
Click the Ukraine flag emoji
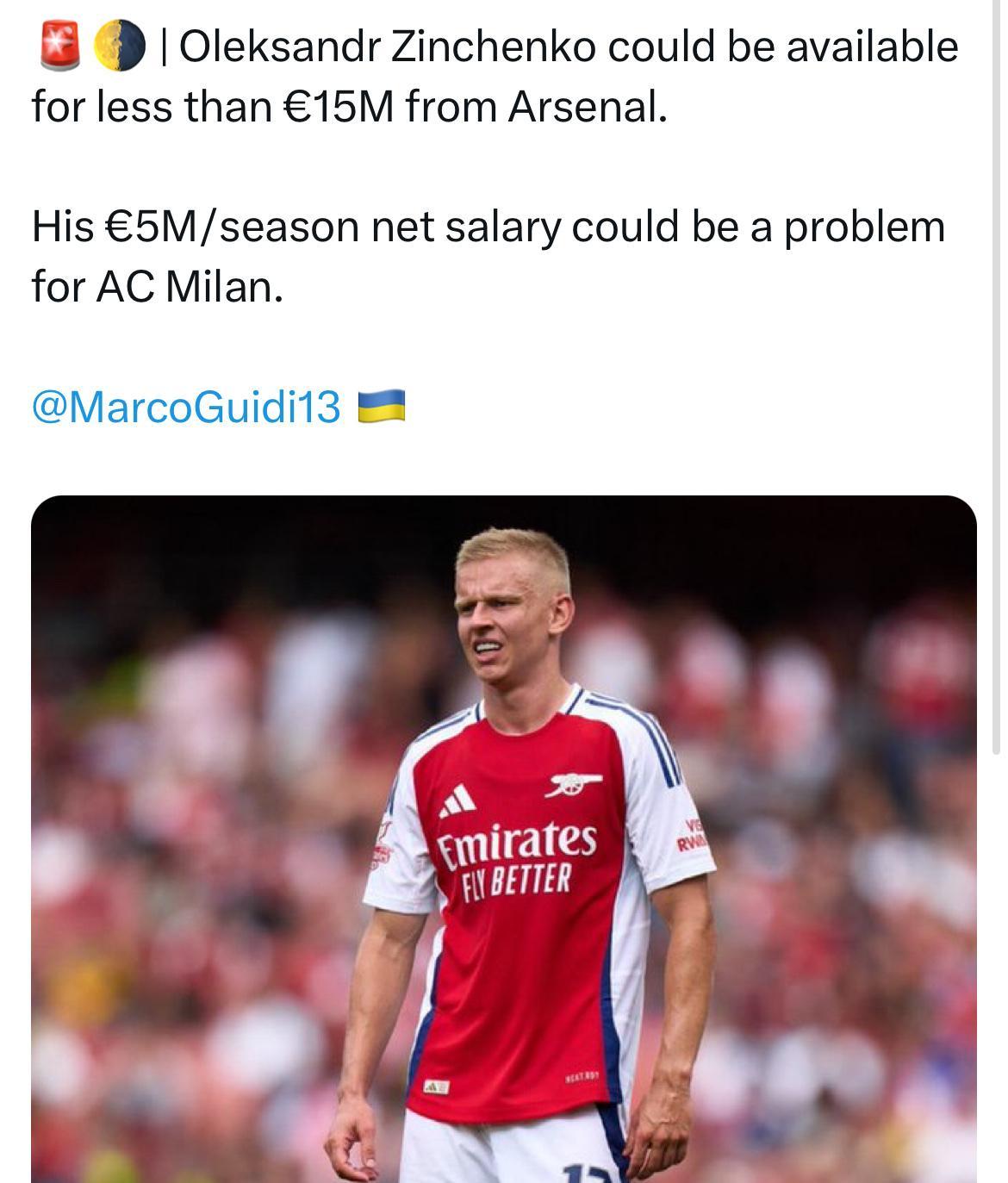tap(381, 406)
